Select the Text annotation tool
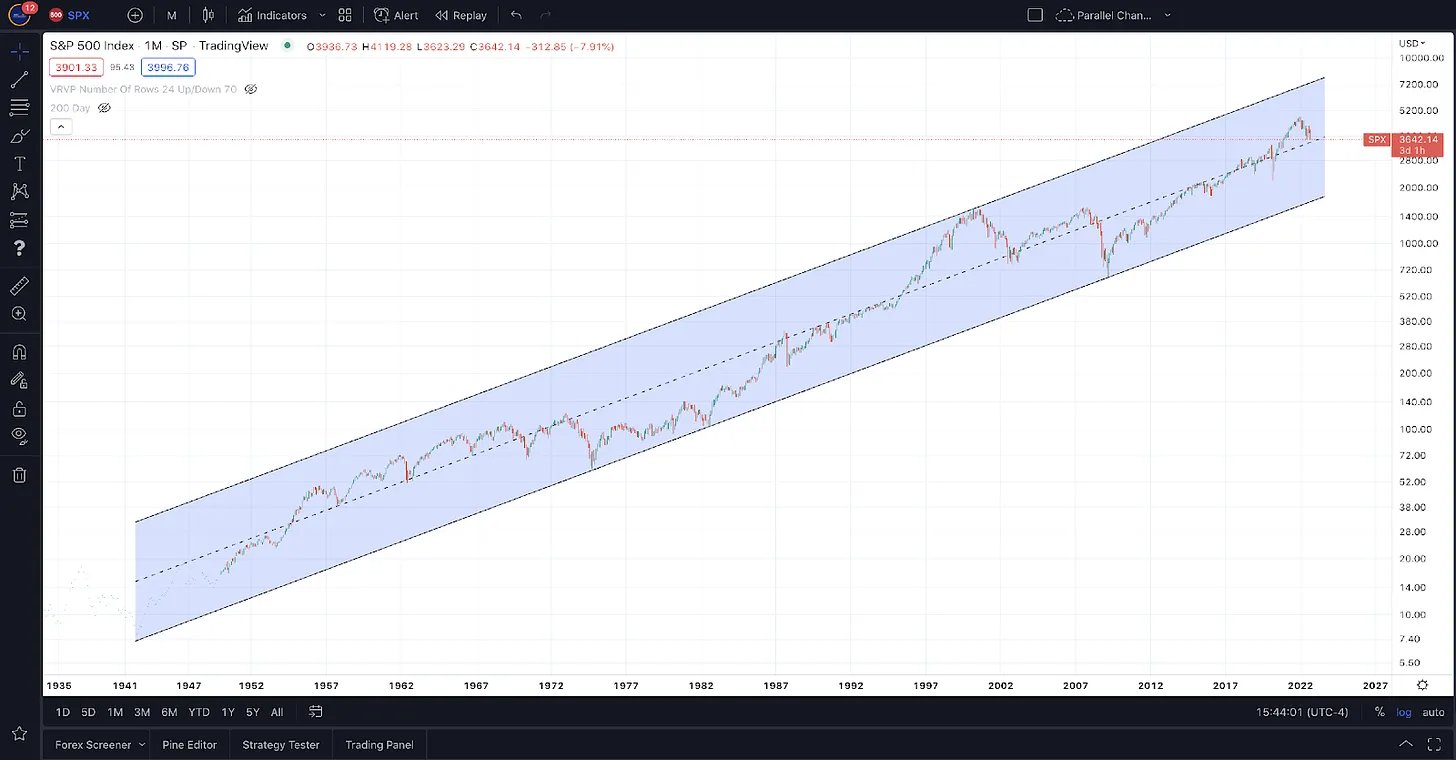The image size is (1456, 760). [x=19, y=163]
